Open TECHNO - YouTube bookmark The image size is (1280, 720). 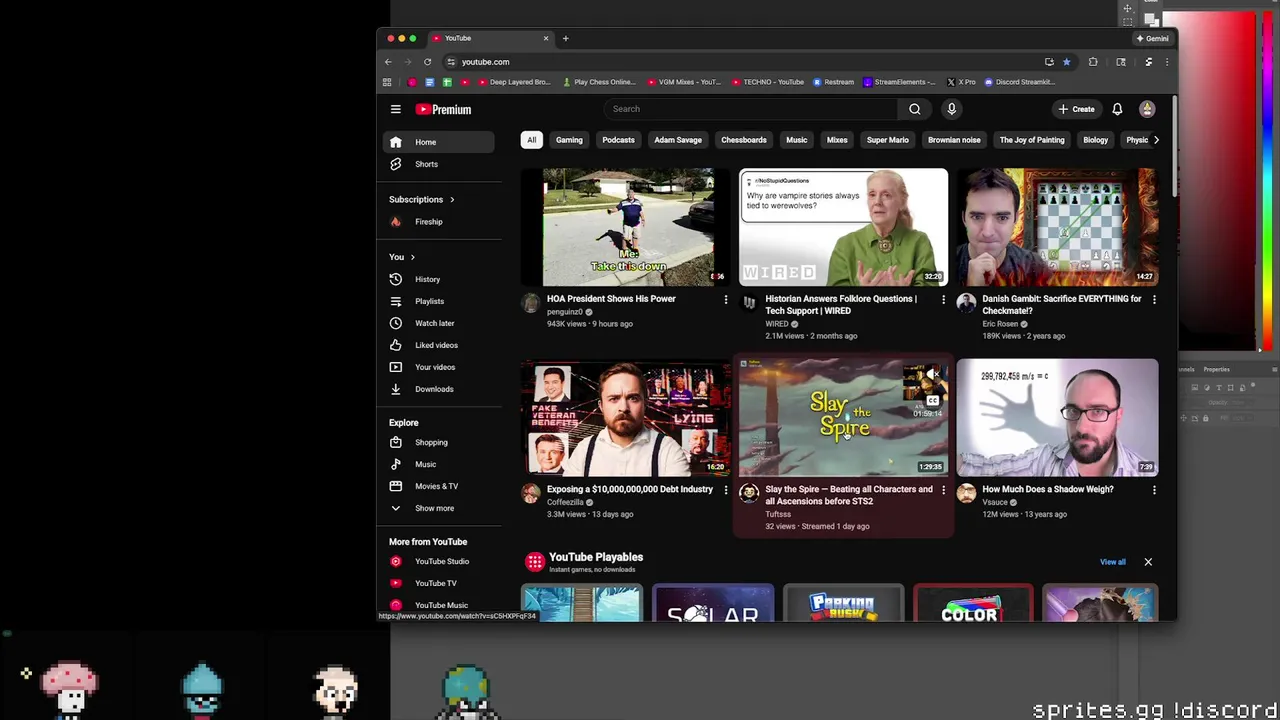pos(768,82)
